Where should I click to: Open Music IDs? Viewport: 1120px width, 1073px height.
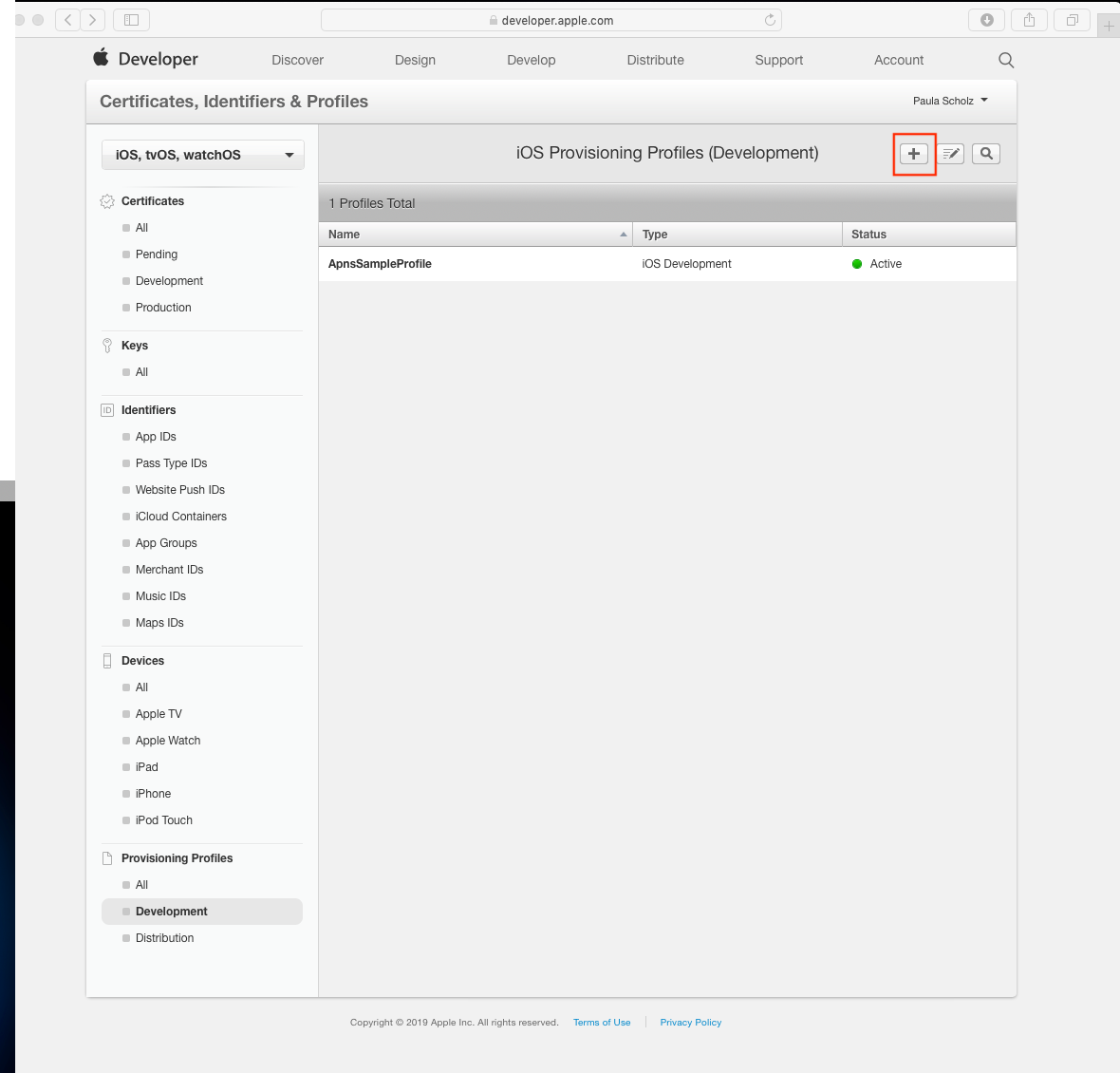(160, 595)
